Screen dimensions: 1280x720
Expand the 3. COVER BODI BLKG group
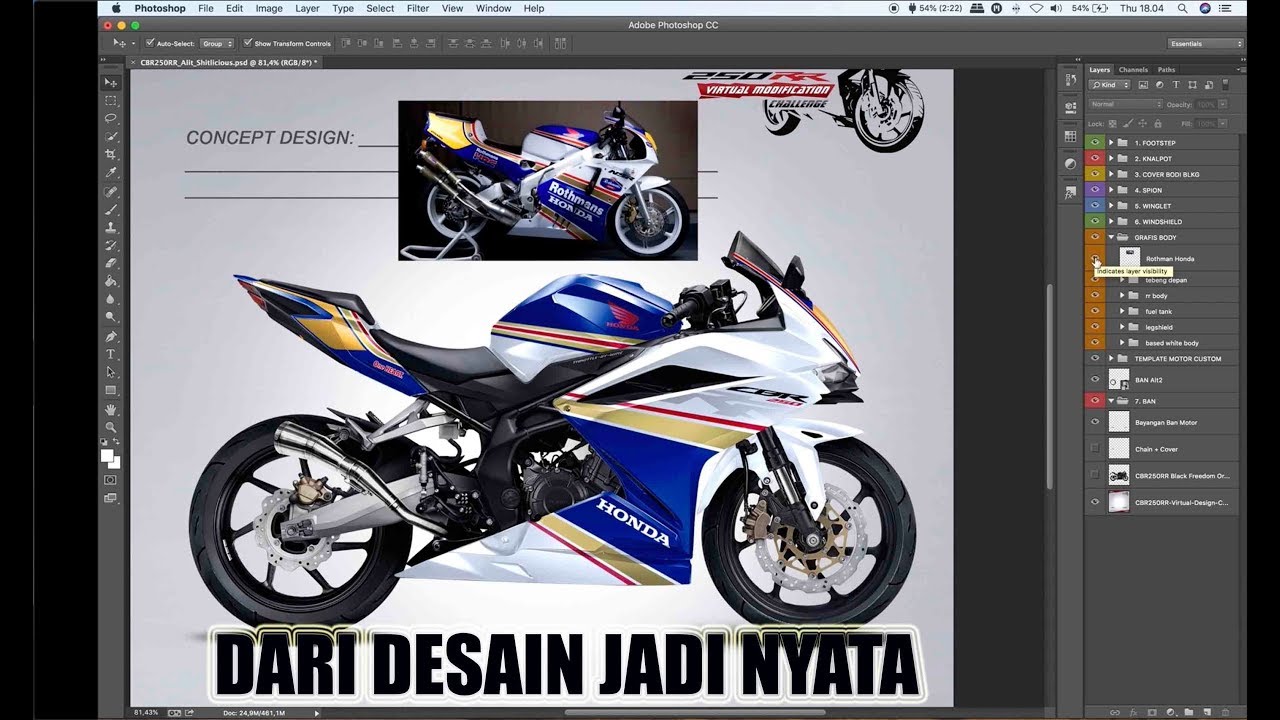(1111, 174)
